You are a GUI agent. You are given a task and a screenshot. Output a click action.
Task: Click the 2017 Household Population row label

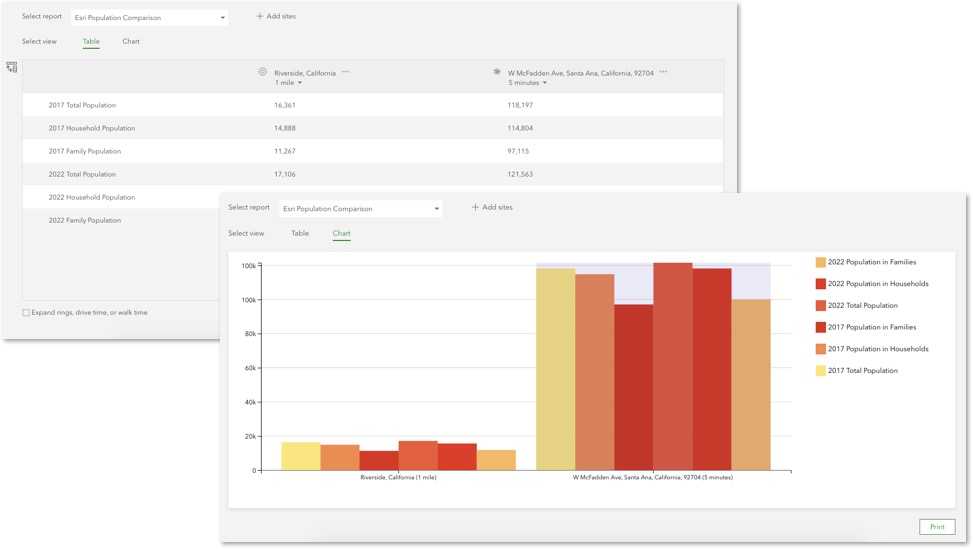pos(92,128)
